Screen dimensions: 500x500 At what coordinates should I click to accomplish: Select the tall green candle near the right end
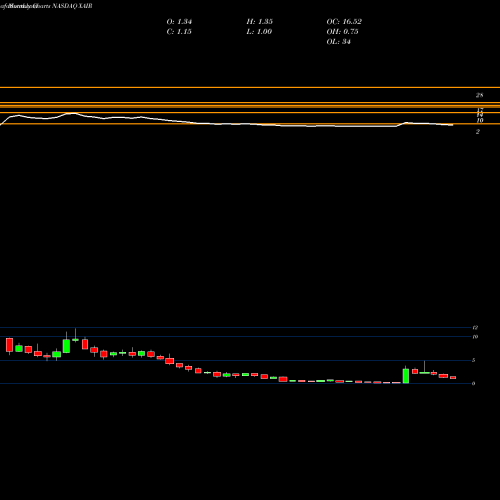click(x=406, y=375)
